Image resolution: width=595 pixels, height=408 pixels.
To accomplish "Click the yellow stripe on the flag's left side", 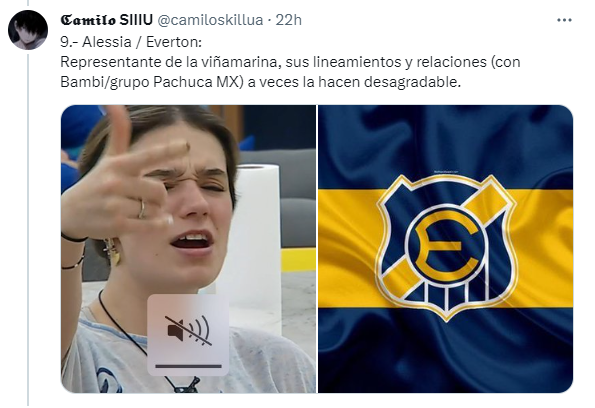I will tap(347, 249).
